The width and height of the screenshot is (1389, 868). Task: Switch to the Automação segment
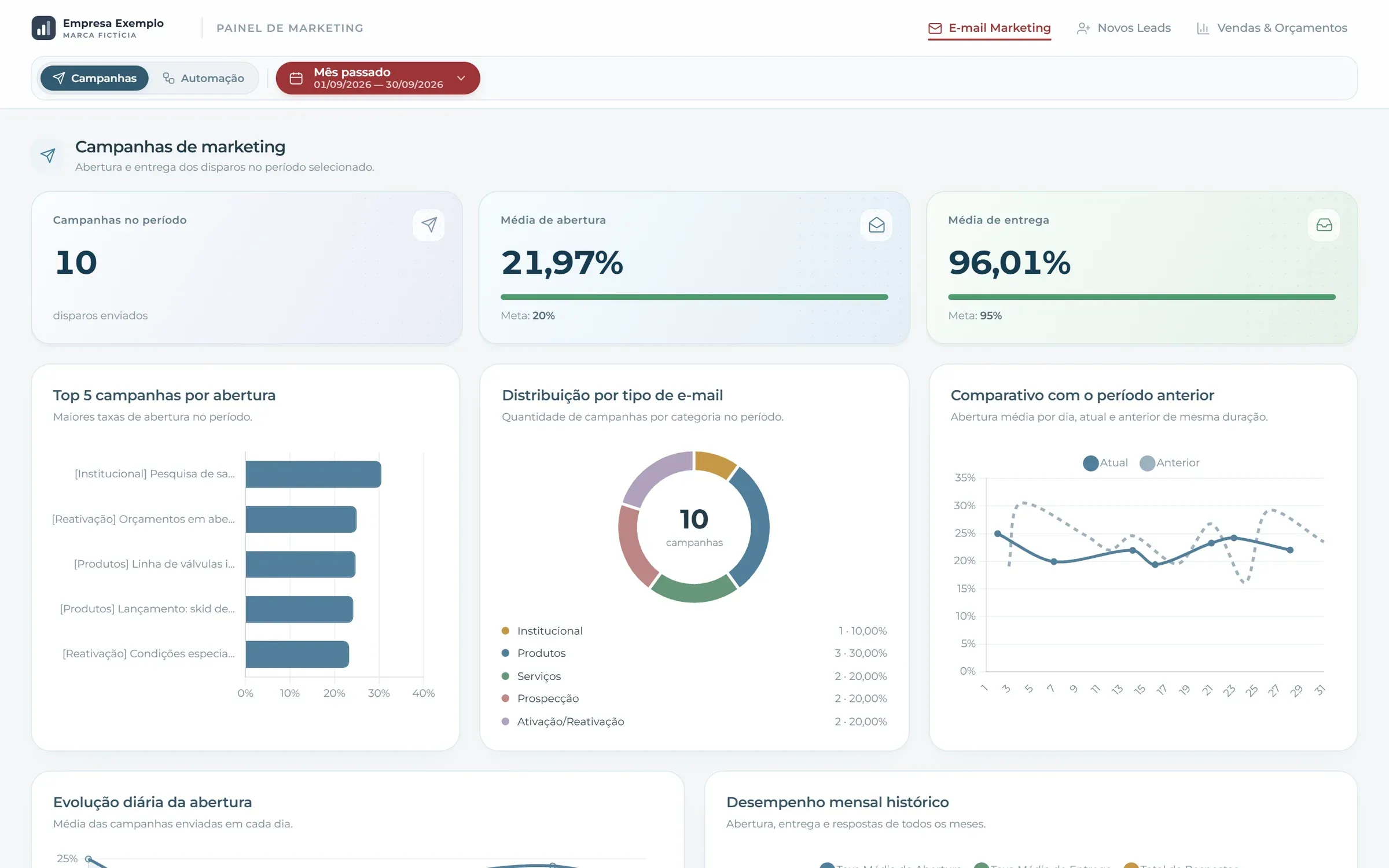[x=204, y=78]
